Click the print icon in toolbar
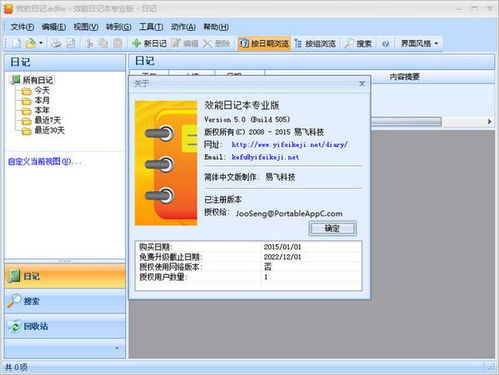The height and width of the screenshot is (375, 499). click(x=56, y=43)
